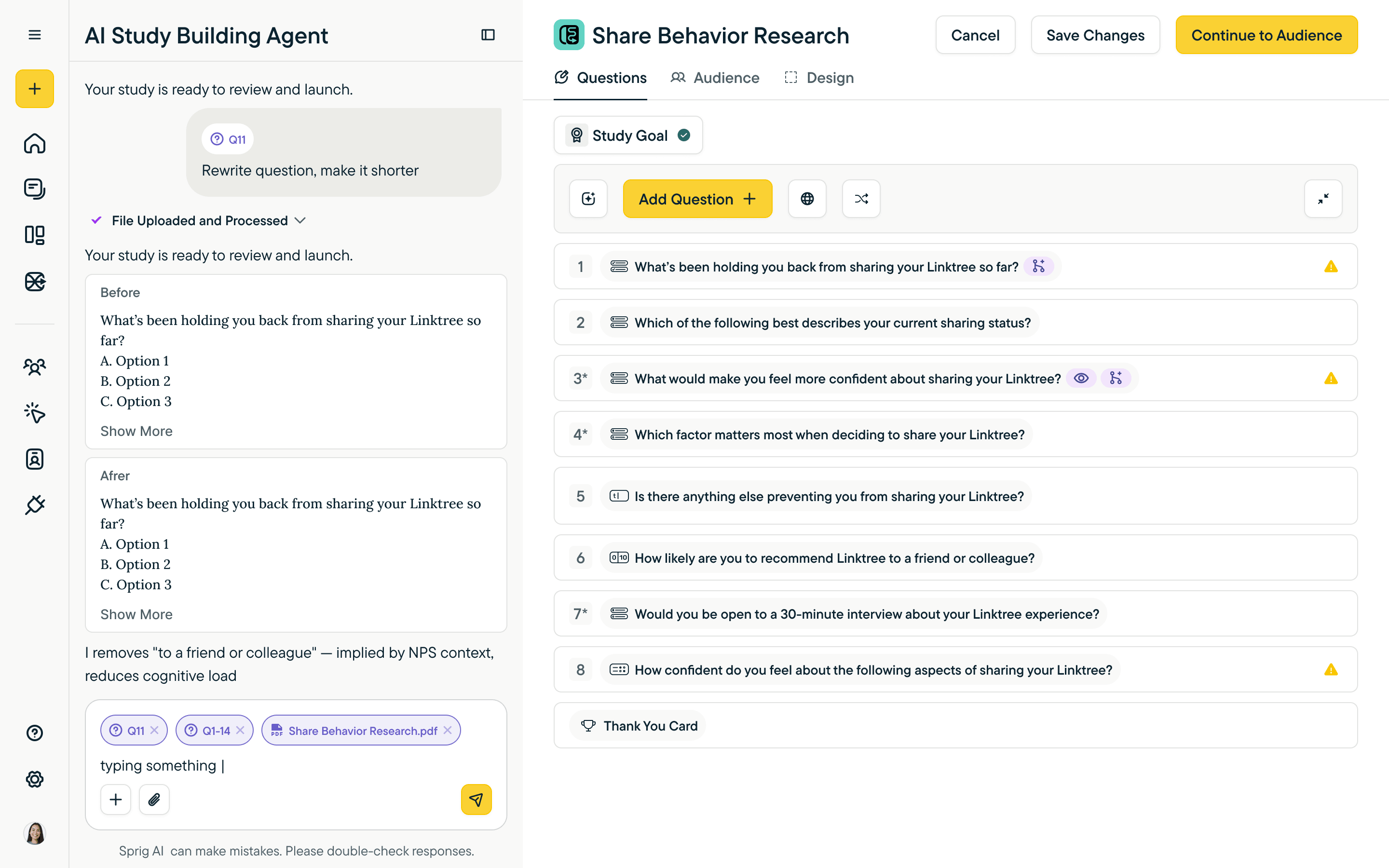Open question 4 about which factor matters most
The image size is (1389, 868).
955,434
